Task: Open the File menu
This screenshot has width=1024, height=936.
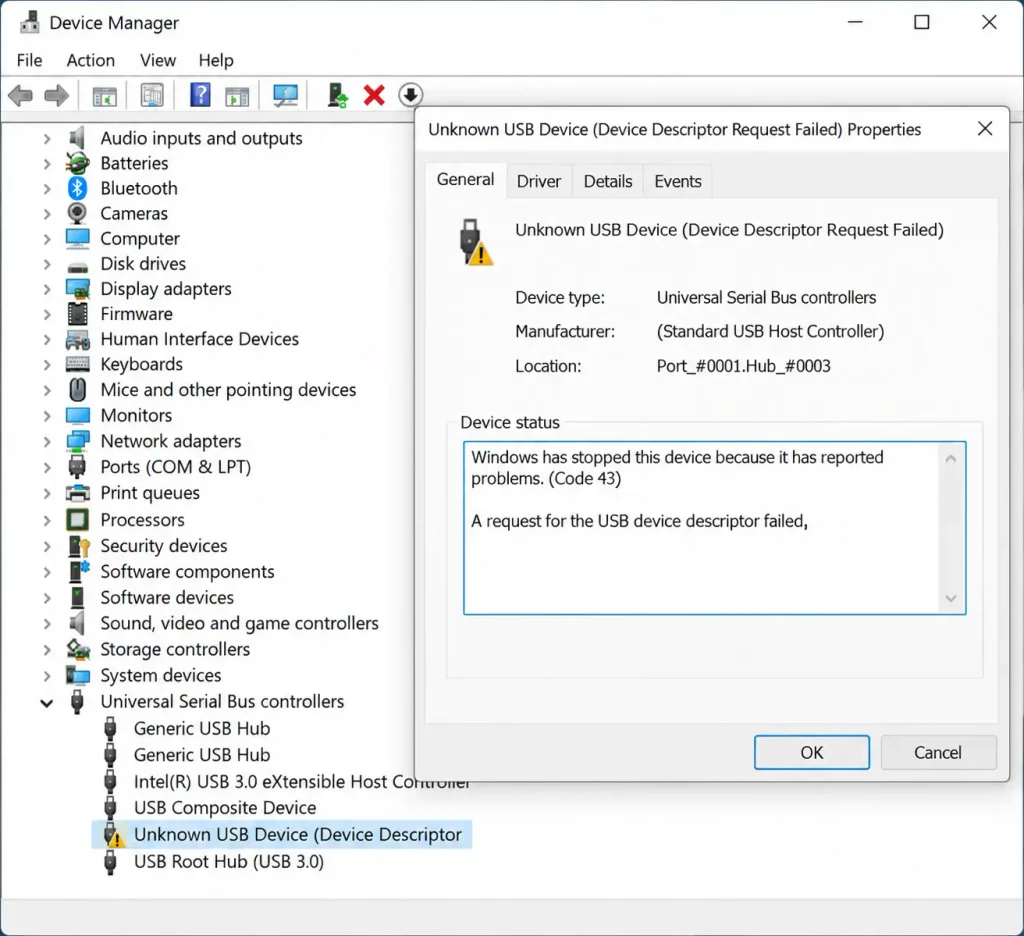Action: (29, 60)
